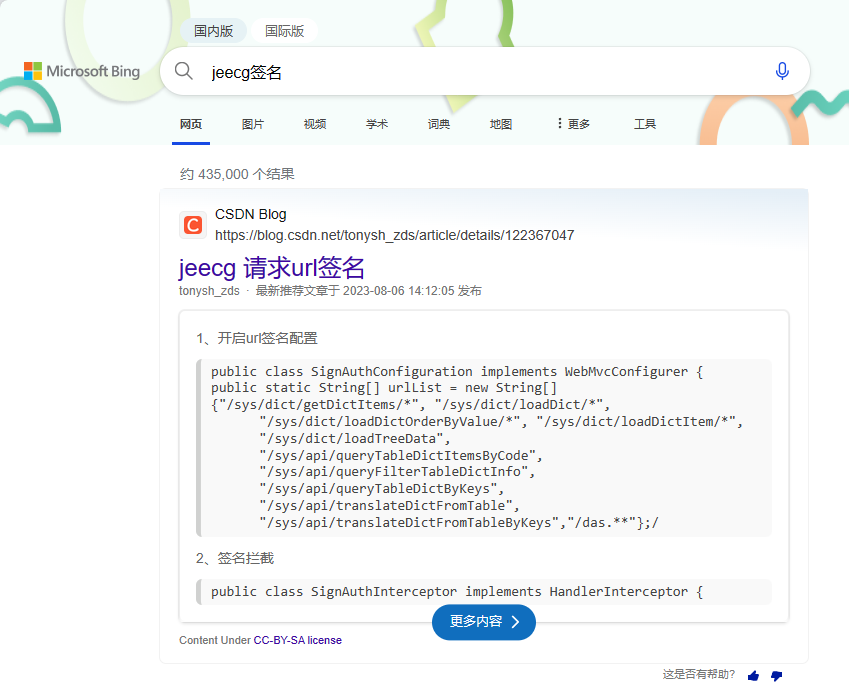Open the 学术 tab
The image size is (849, 695).
coord(377,124)
